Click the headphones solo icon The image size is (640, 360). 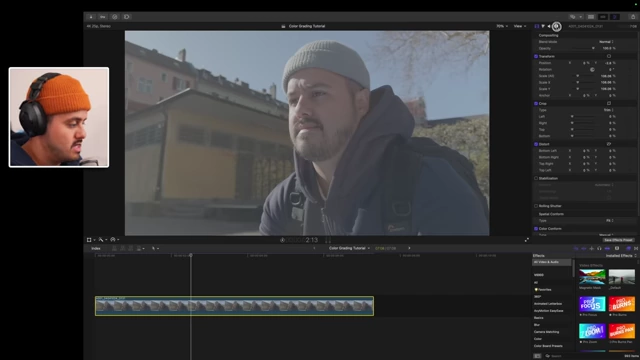599,248
